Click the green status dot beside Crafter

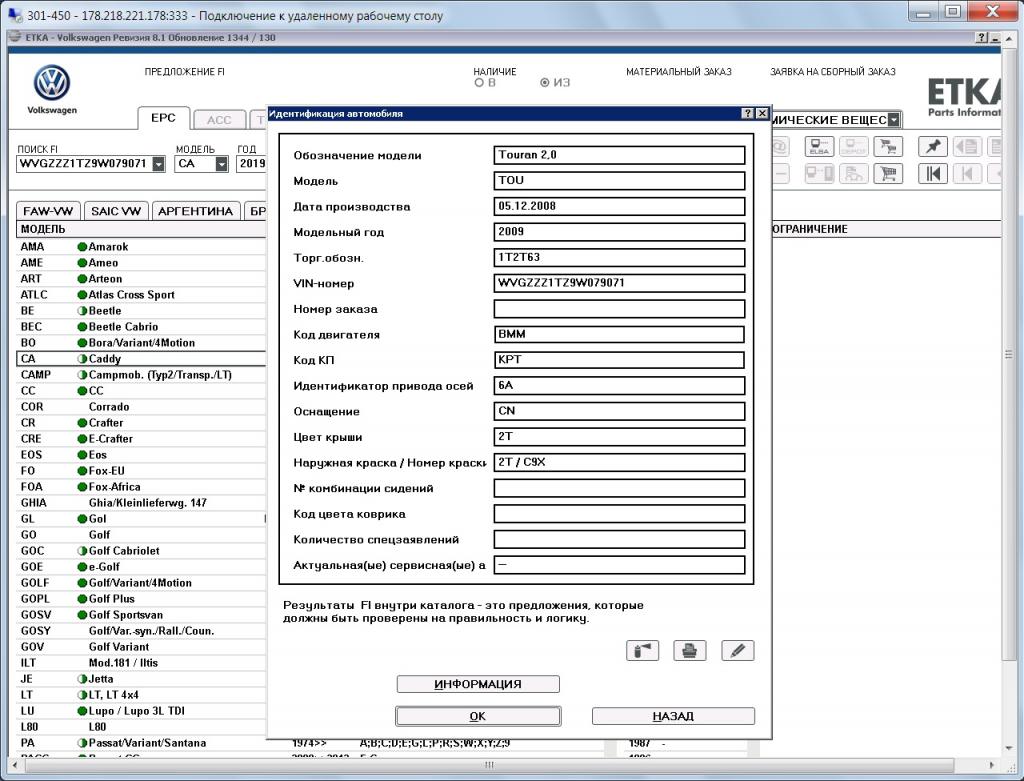tap(82, 423)
